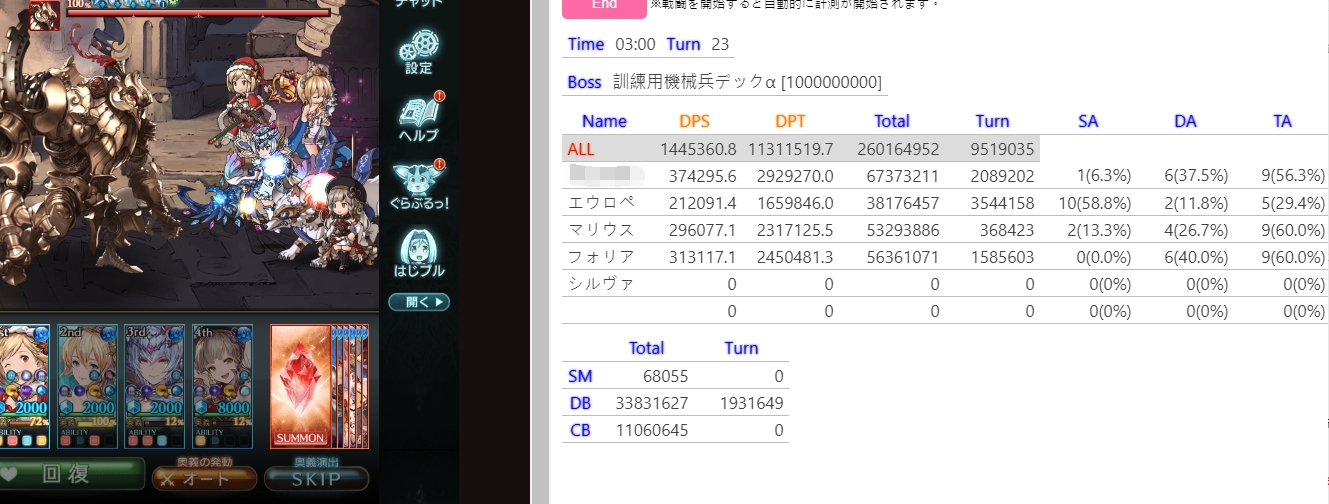Toggle the オート auto charge attack button
This screenshot has width=1329, height=504.
click(203, 478)
